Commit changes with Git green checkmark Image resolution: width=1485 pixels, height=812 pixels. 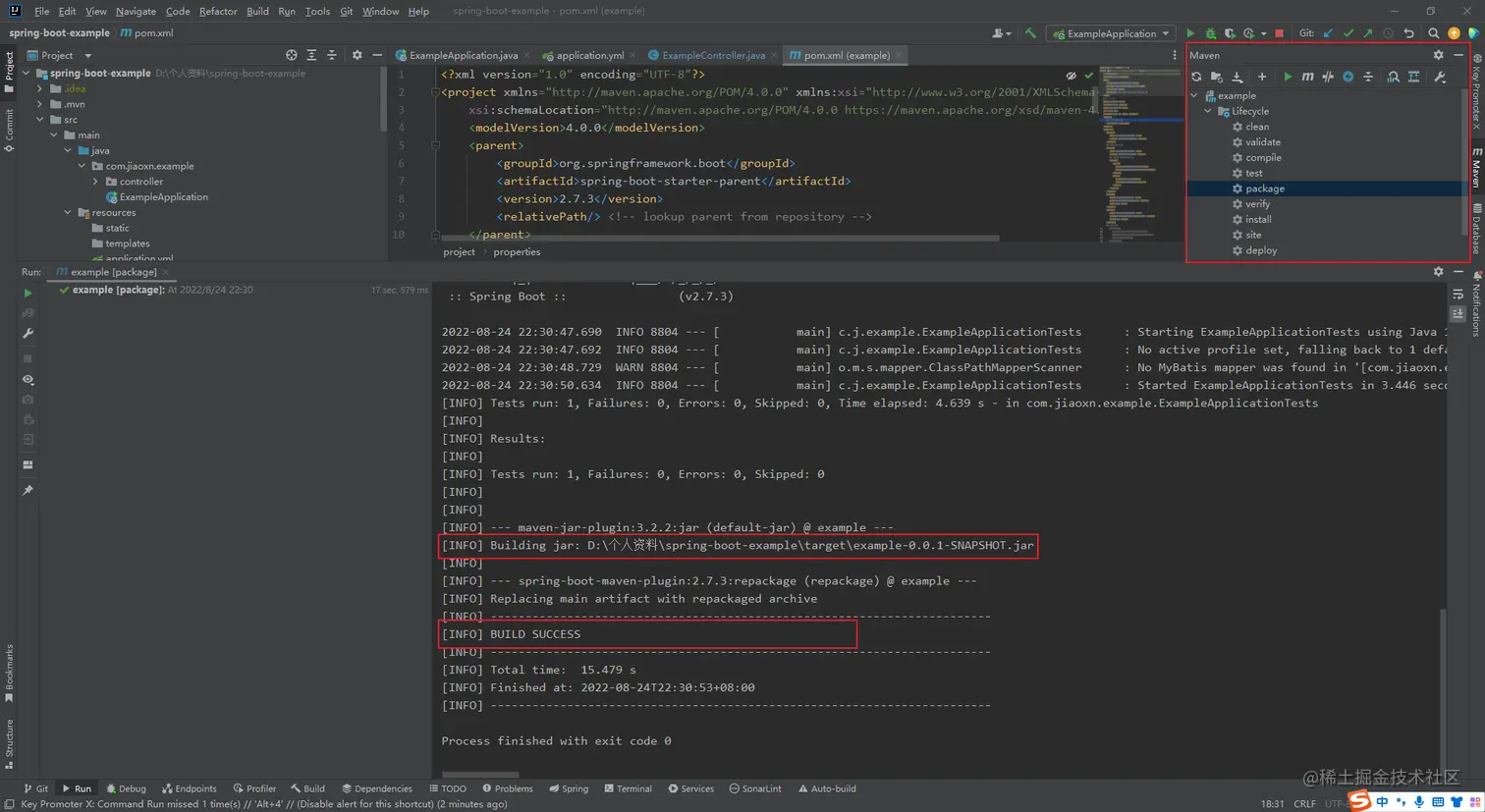pyautogui.click(x=1347, y=33)
